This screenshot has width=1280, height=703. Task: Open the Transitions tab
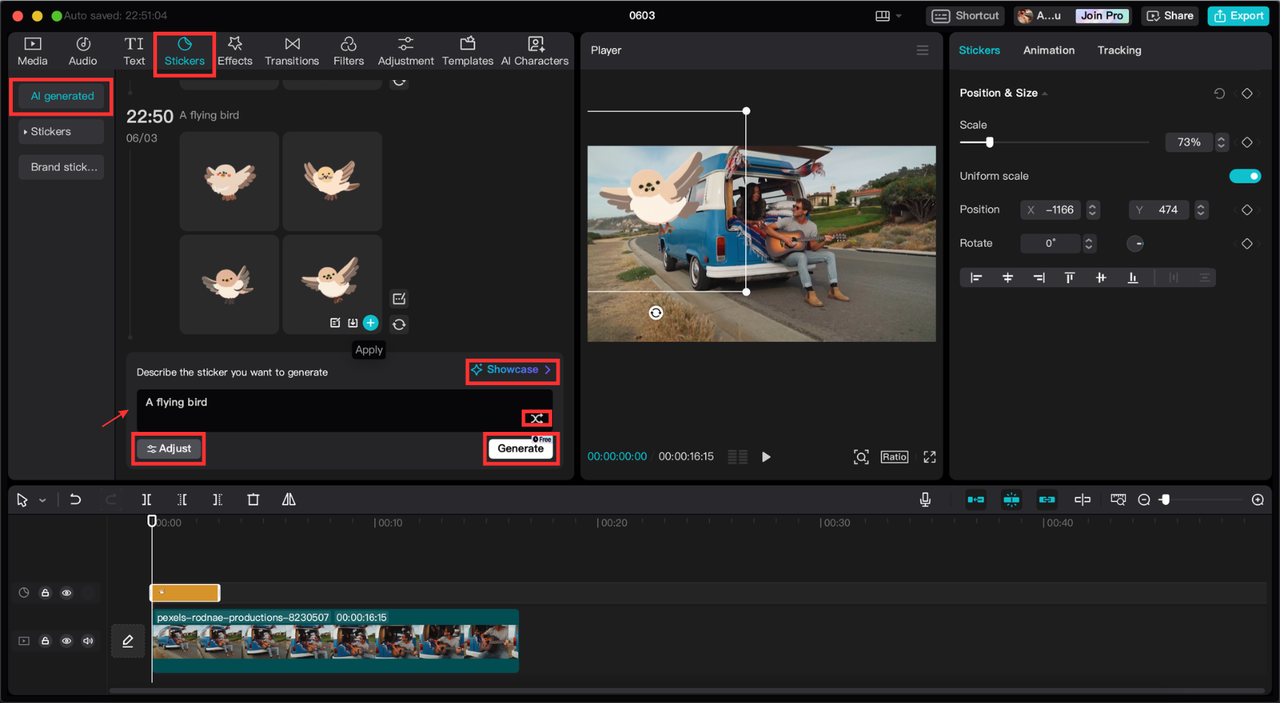coord(292,51)
